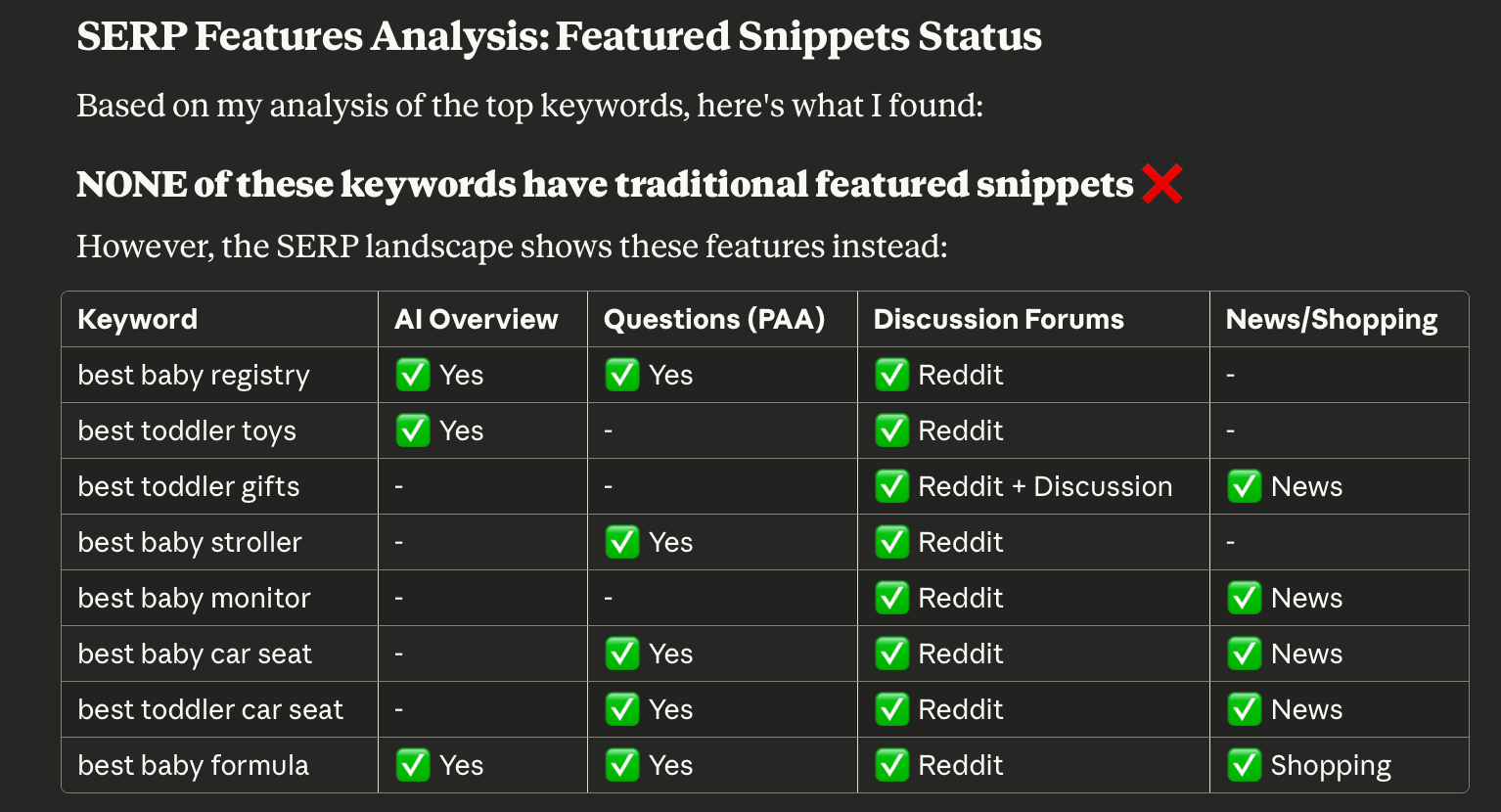Click the 'best baby registry' keyword cell
Image resolution: width=1501 pixels, height=812 pixels.
pyautogui.click(x=194, y=375)
